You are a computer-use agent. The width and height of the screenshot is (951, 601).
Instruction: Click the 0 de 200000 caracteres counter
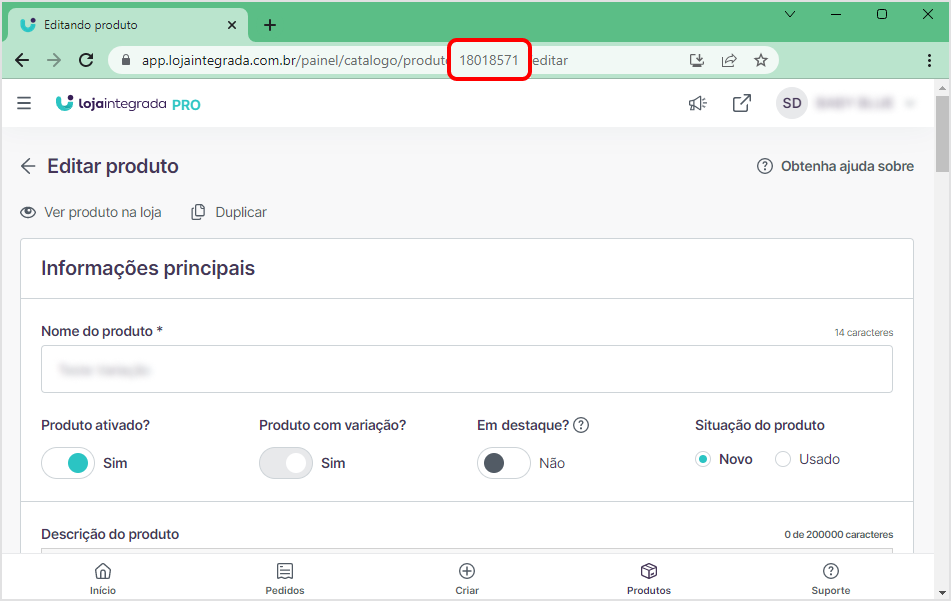(839, 534)
